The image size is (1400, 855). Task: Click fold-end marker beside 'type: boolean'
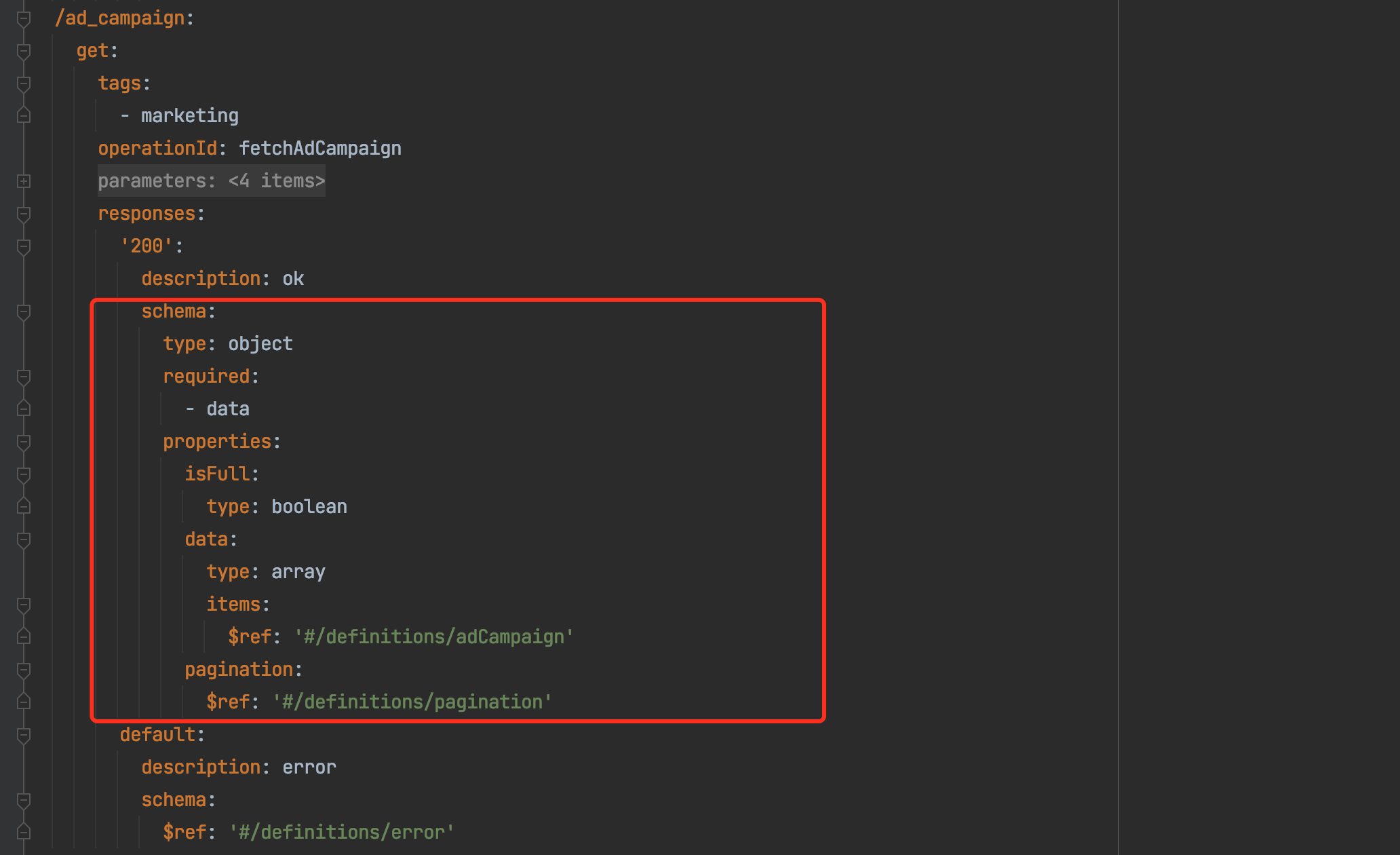point(24,506)
